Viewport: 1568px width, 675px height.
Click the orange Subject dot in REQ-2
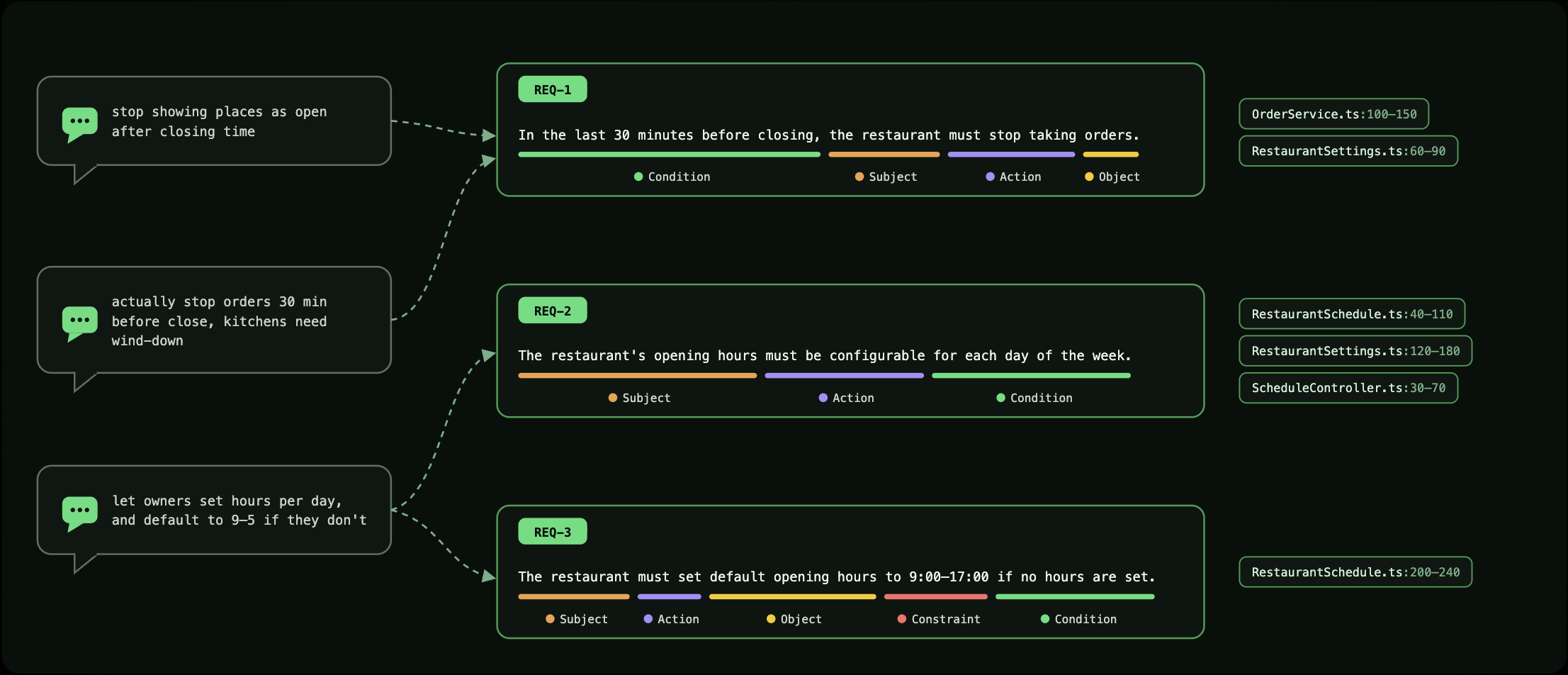(613, 398)
